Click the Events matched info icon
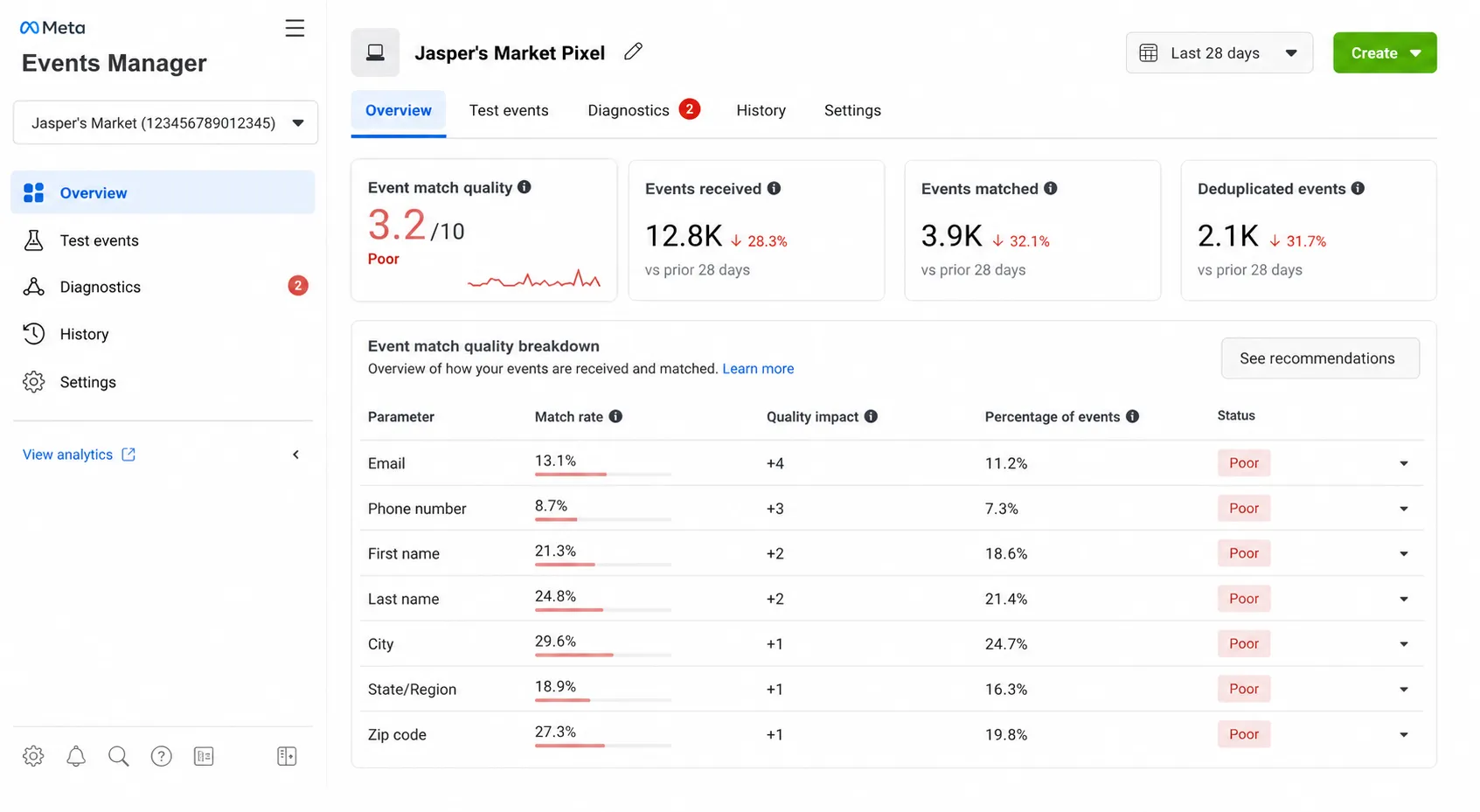Viewport: 1480px width, 812px height. [x=1050, y=188]
